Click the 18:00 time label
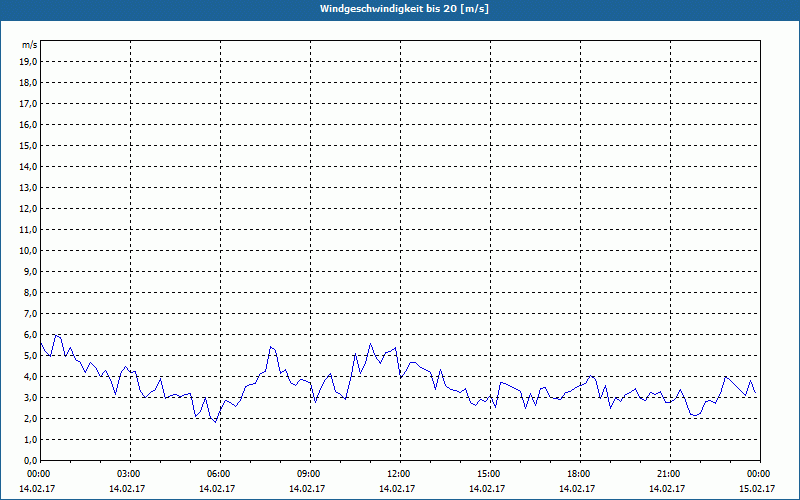Screen dimensions: 800x500 (580, 474)
